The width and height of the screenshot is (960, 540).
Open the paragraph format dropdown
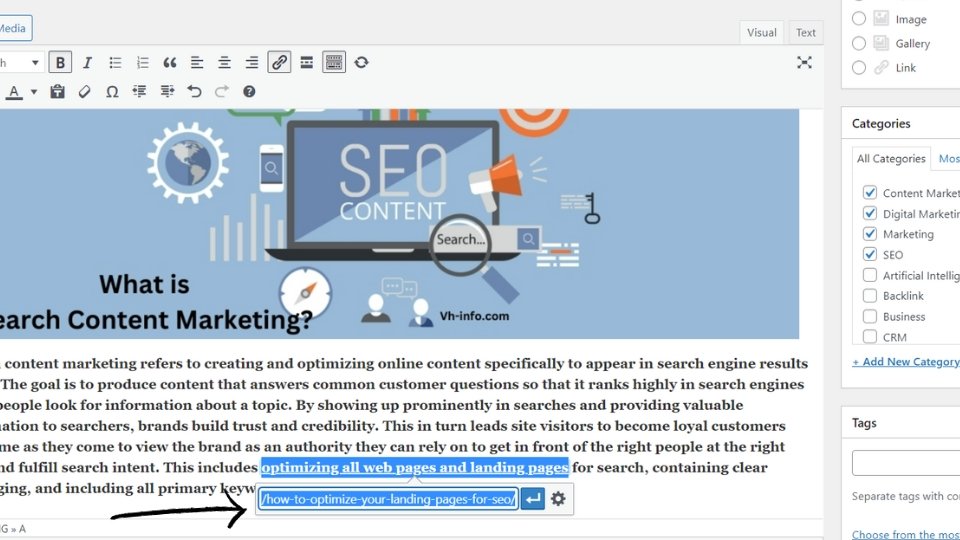(20, 62)
